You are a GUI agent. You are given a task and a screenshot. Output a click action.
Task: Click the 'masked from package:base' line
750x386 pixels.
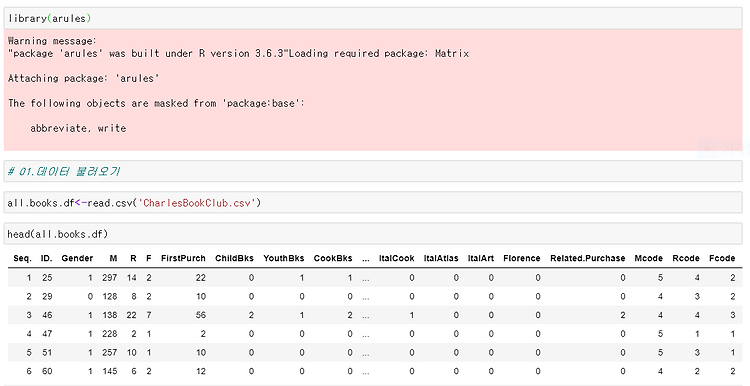coord(156,103)
